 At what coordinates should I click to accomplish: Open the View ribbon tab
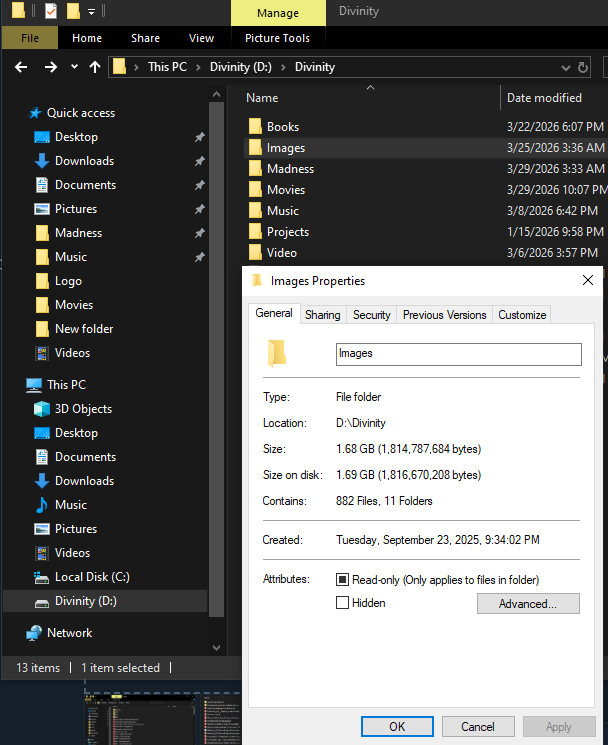pos(201,38)
